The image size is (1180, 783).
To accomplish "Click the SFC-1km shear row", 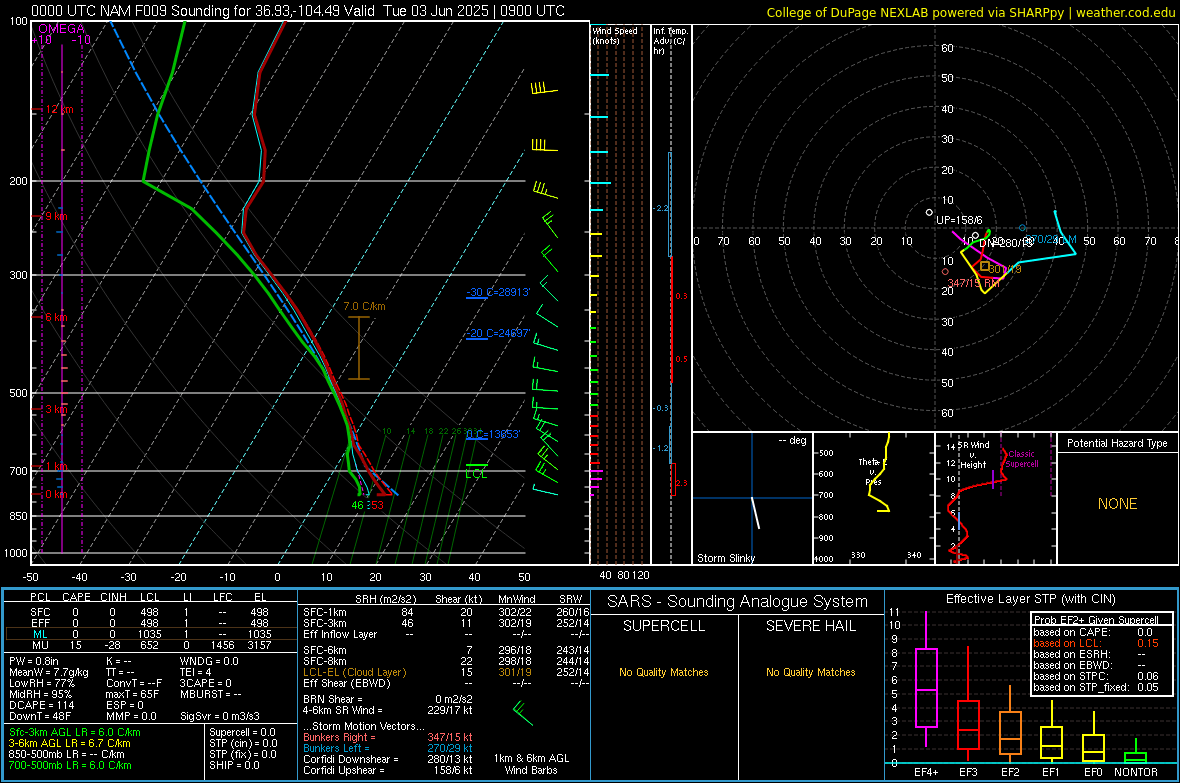I will 446,612.
